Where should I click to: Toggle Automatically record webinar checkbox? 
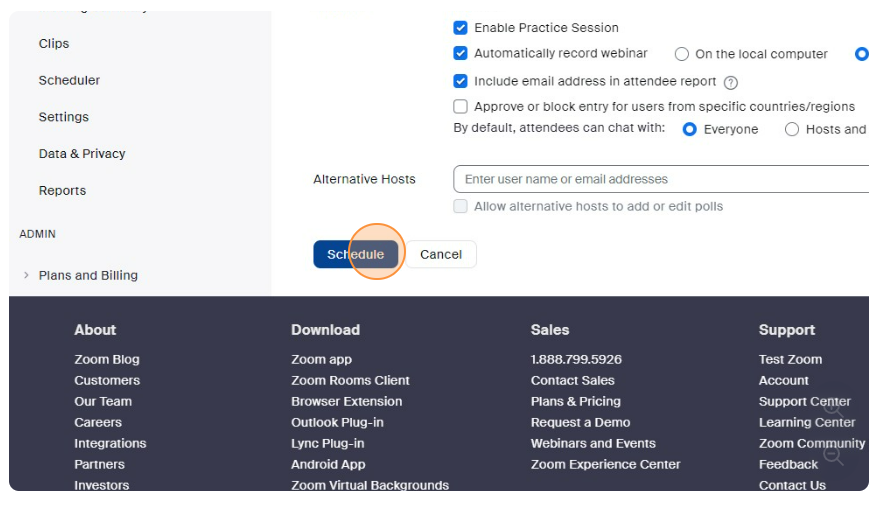(461, 54)
